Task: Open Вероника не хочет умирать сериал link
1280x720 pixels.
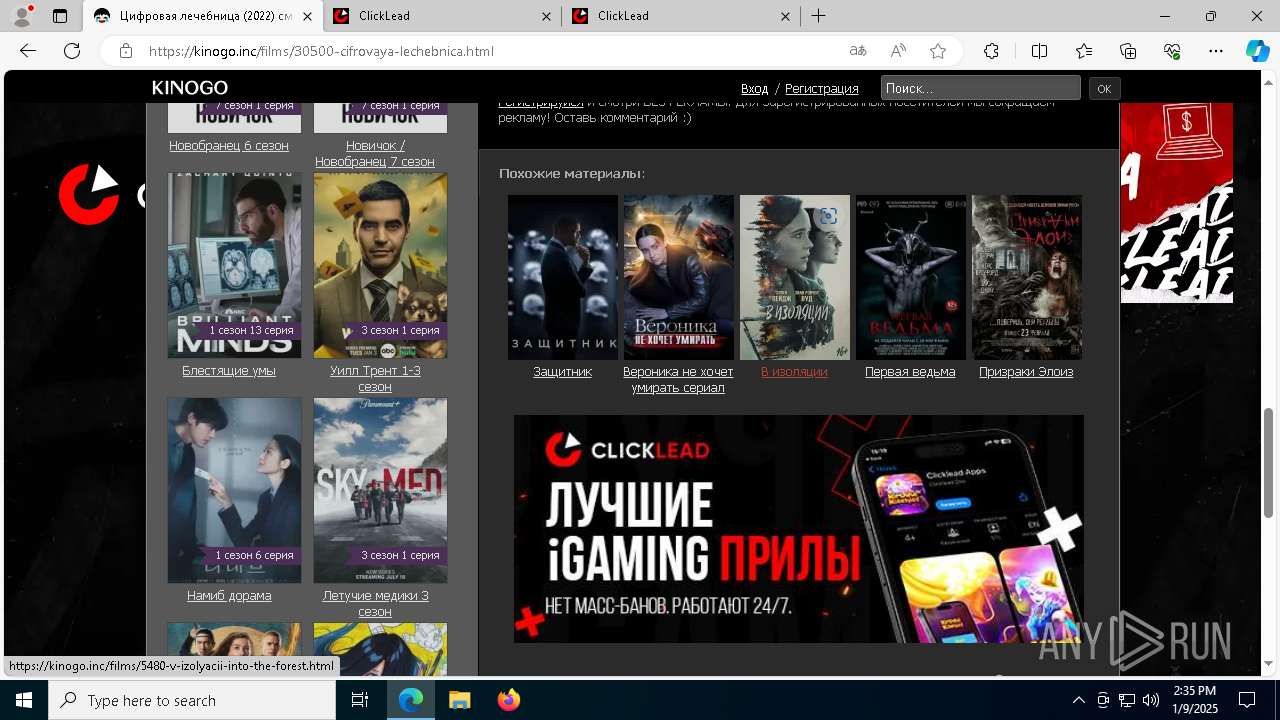Action: (x=678, y=379)
